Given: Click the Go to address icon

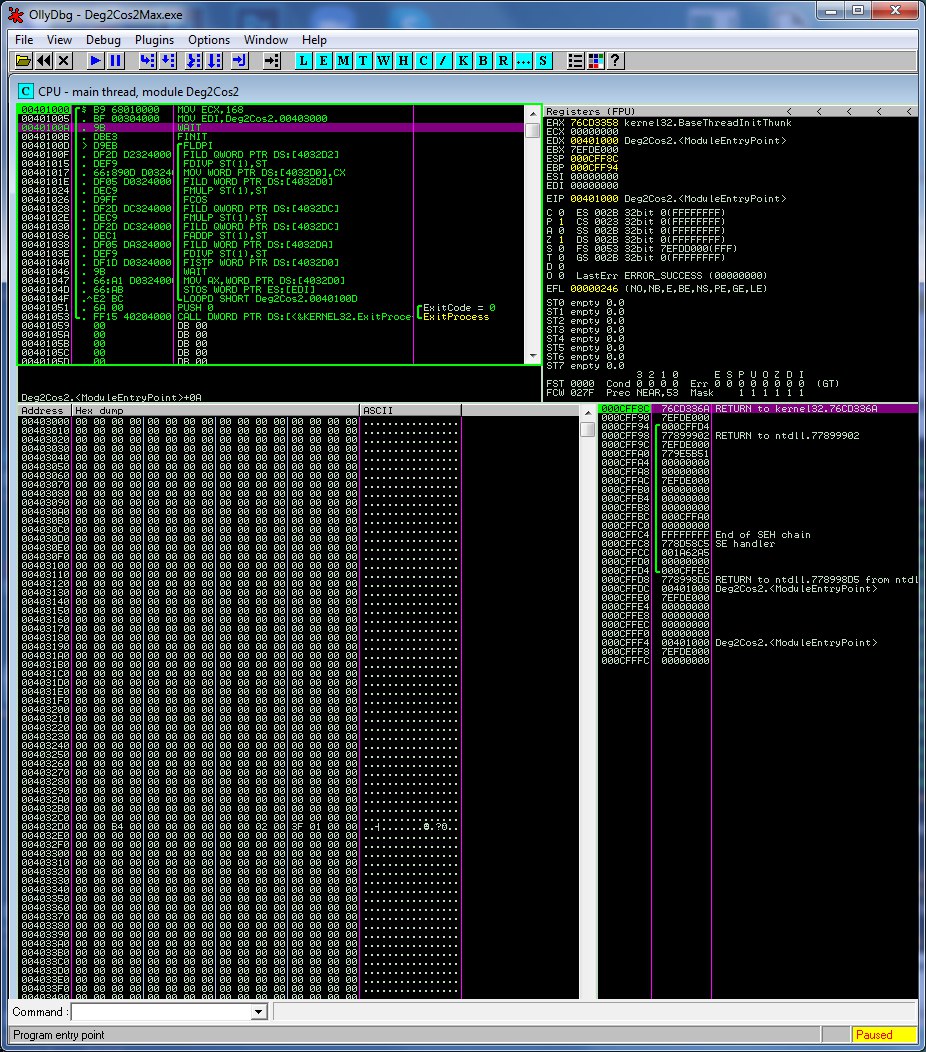Looking at the screenshot, I should pyautogui.click(x=272, y=61).
